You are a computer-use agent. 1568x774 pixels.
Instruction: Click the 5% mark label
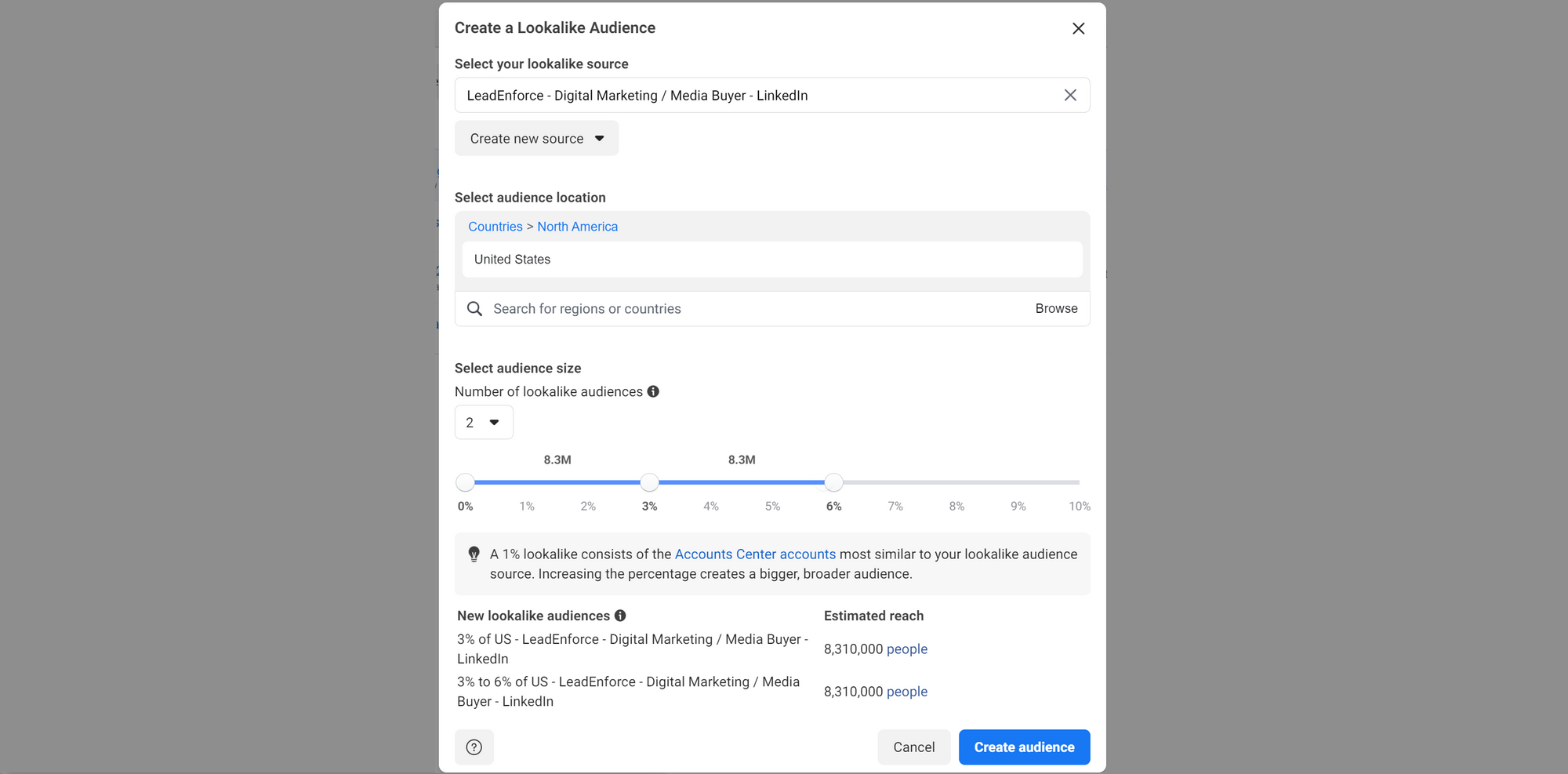pyautogui.click(x=772, y=507)
